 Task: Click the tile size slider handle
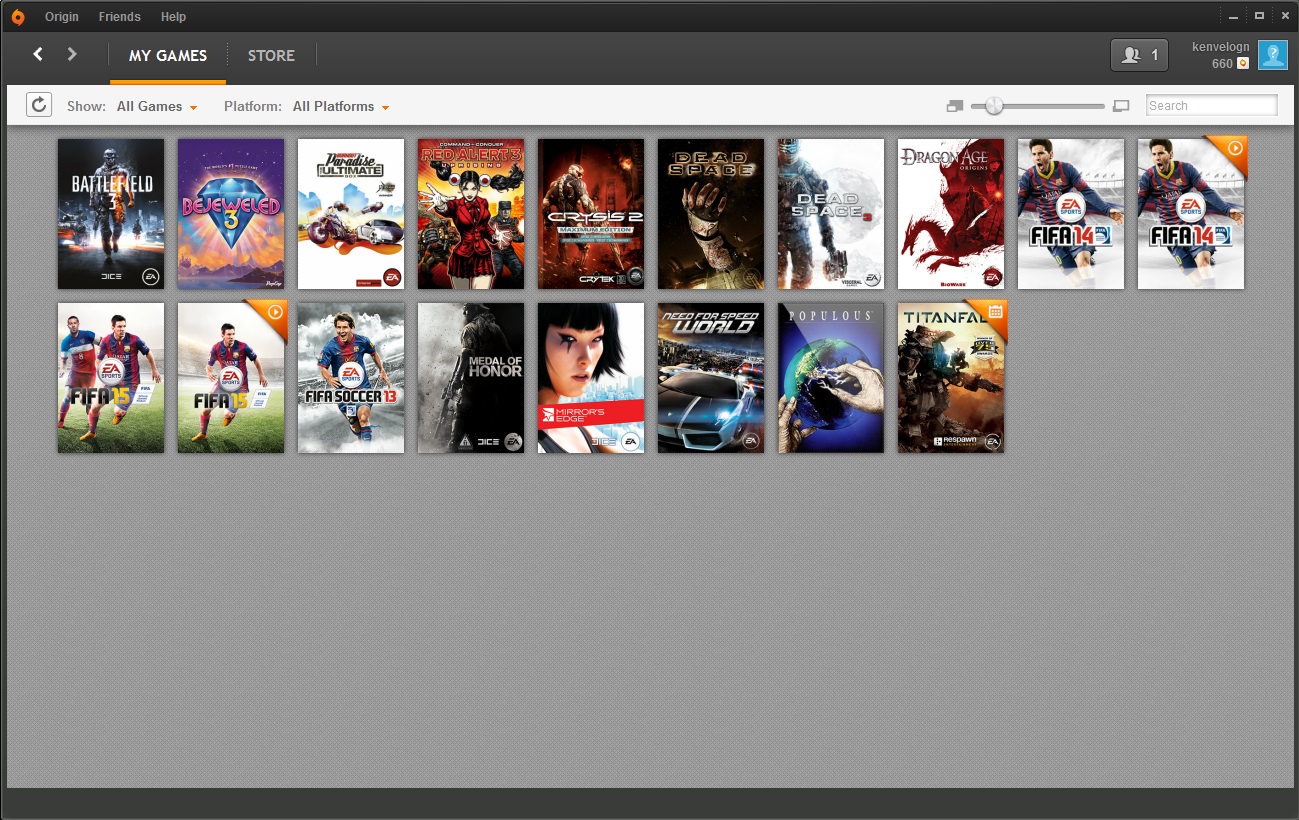993,105
